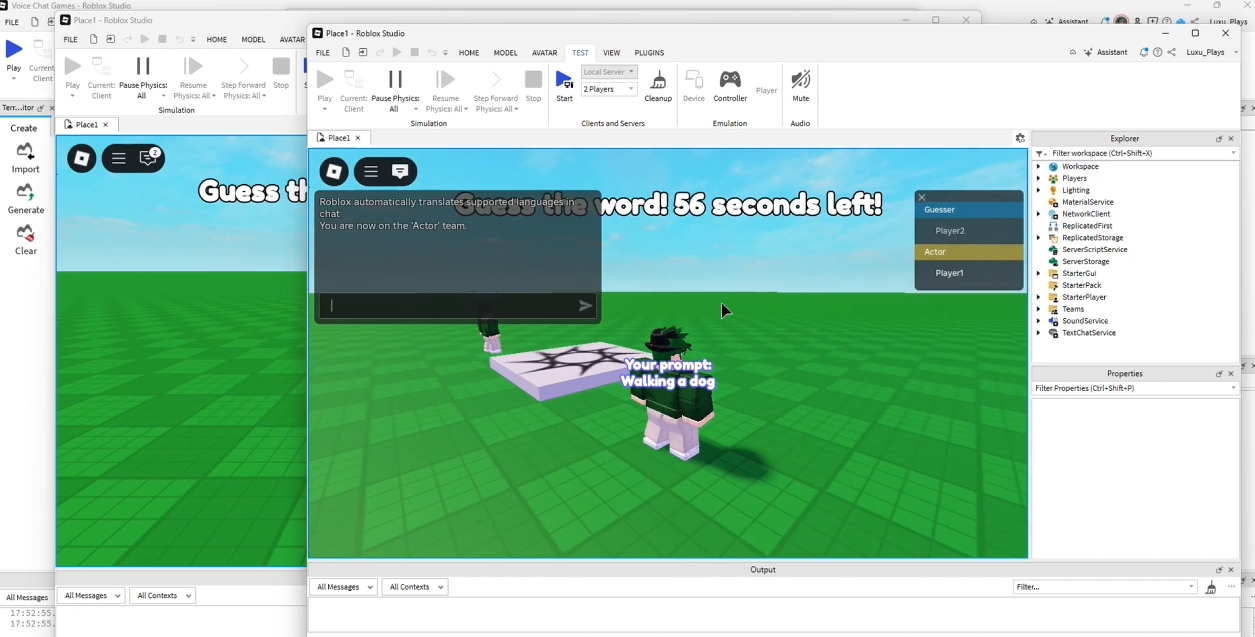The image size is (1255, 637).
Task: Close the Place1 tab in front window
Action: [x=358, y=138]
